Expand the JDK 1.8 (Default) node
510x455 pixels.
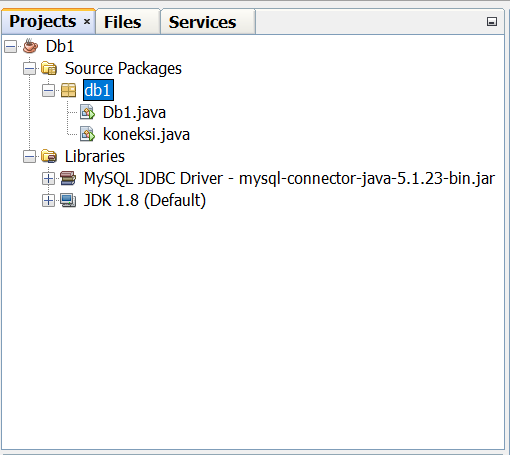click(x=48, y=200)
